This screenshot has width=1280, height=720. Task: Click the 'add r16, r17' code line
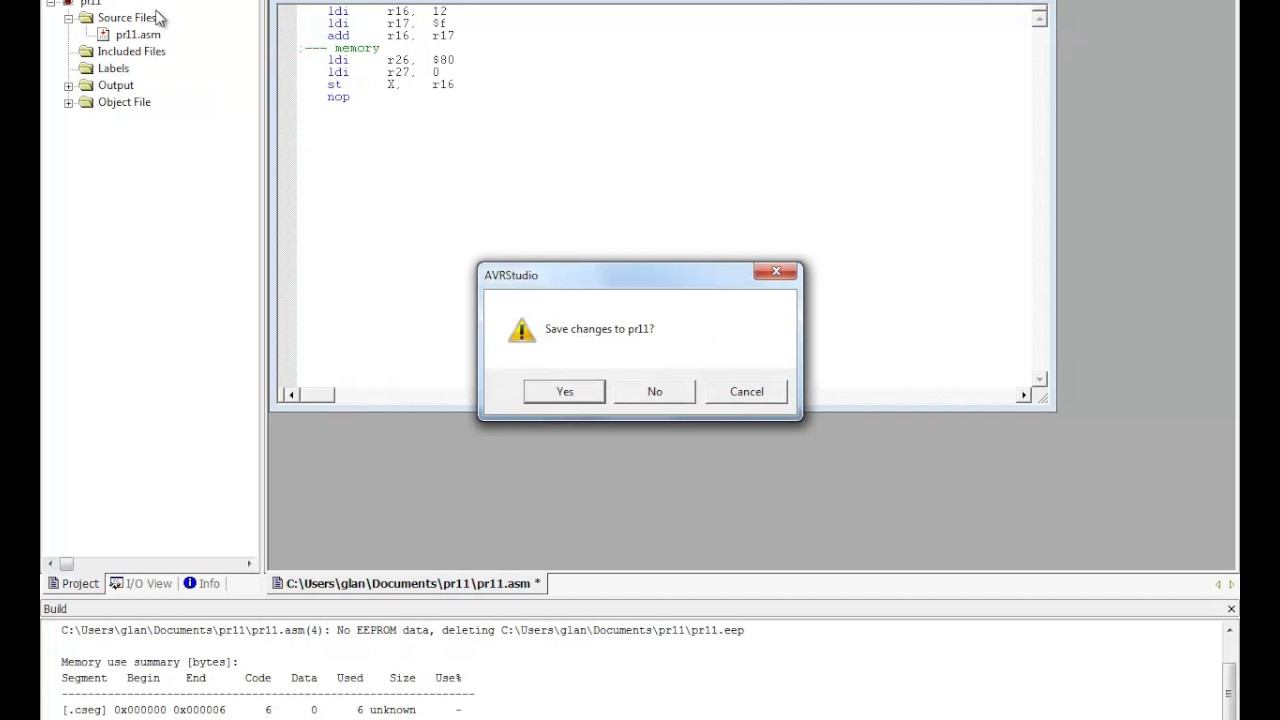390,36
